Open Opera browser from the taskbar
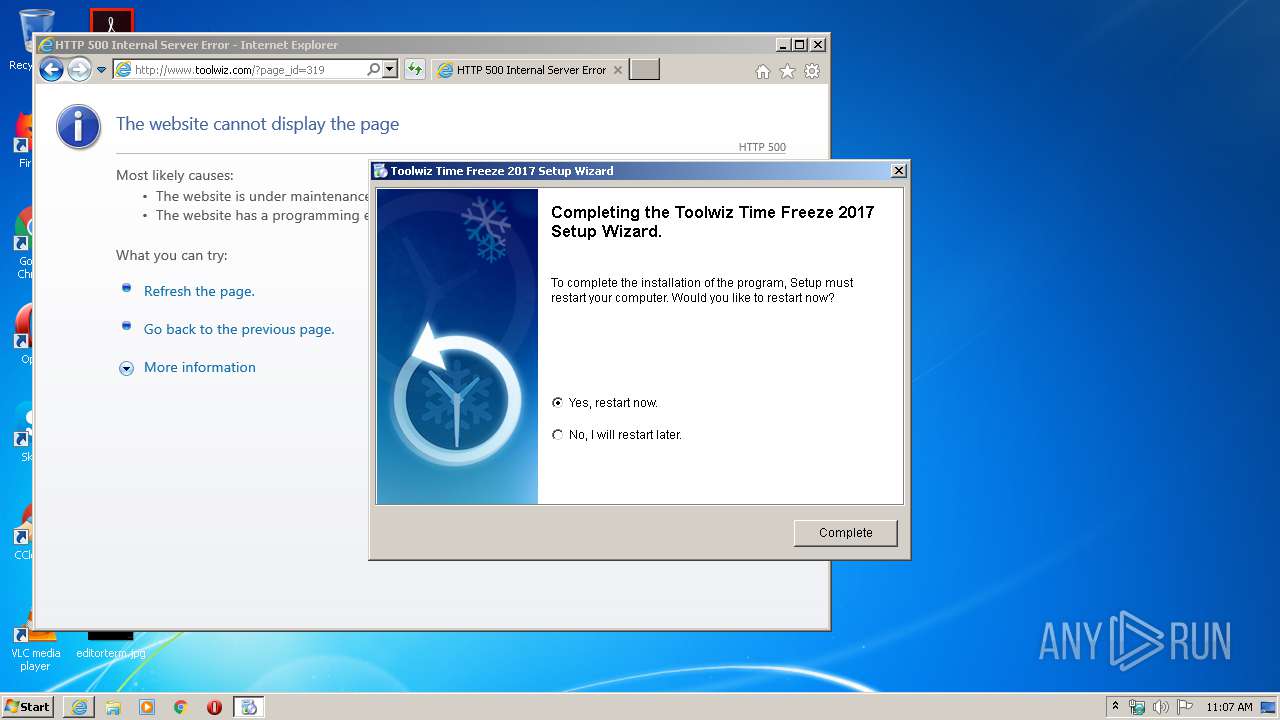Viewport: 1280px width, 720px height. pyautogui.click(x=214, y=707)
